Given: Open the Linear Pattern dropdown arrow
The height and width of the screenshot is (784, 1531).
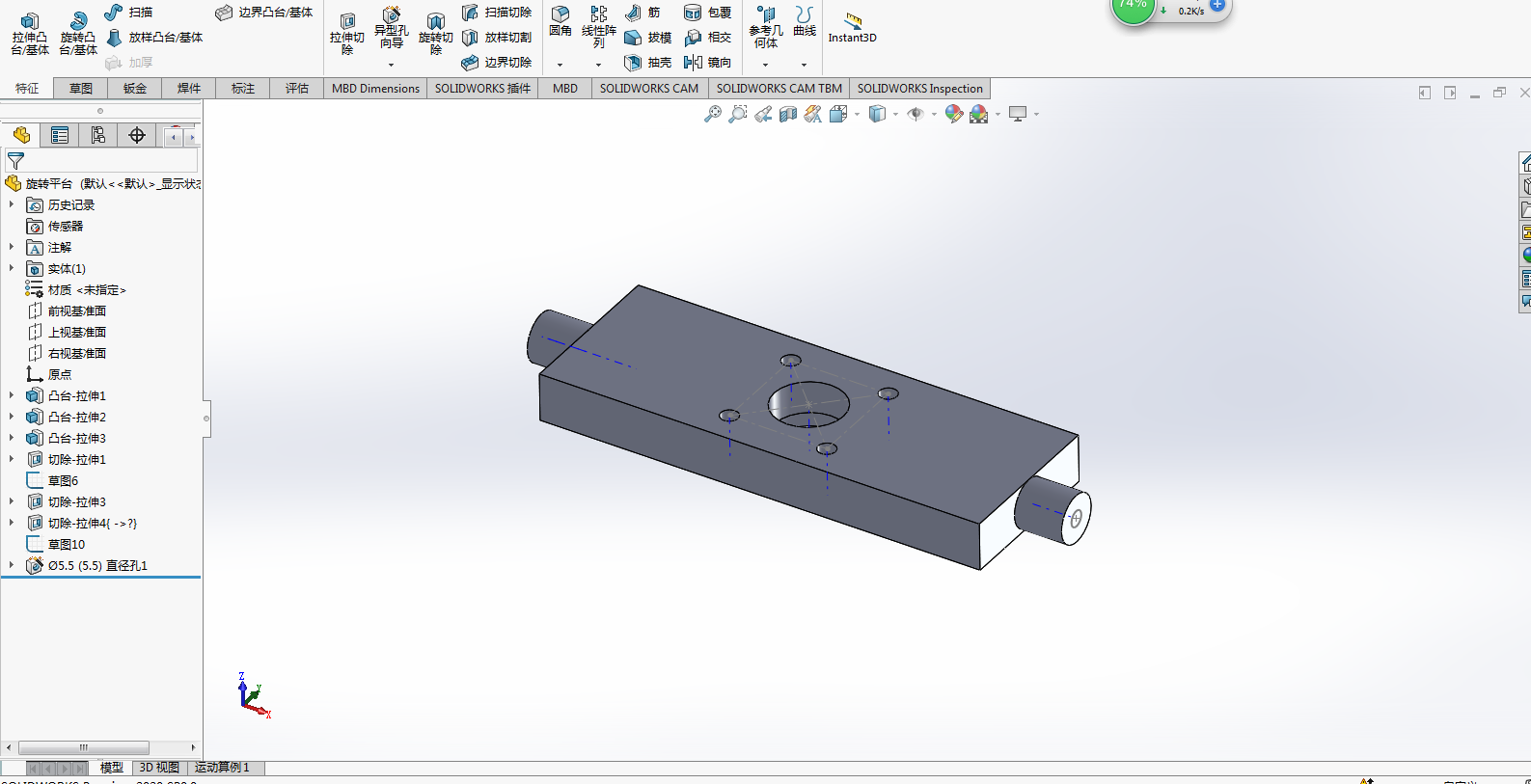Looking at the screenshot, I should tap(598, 65).
